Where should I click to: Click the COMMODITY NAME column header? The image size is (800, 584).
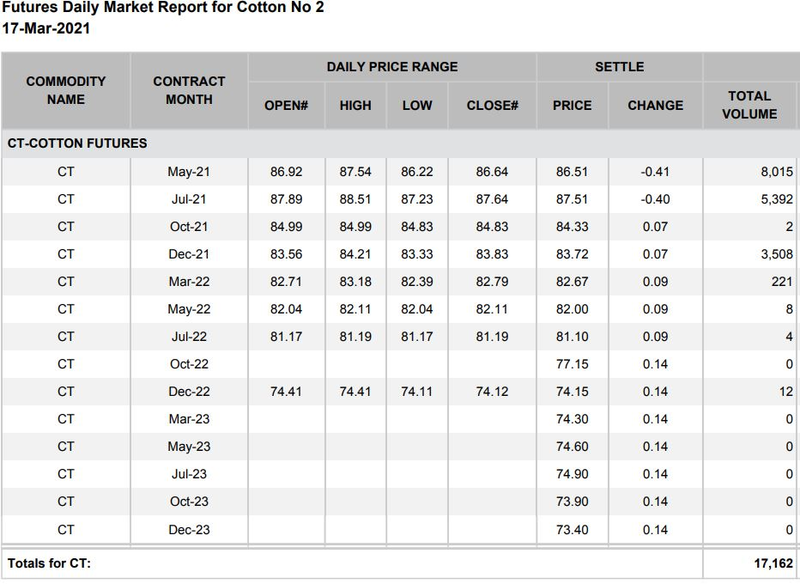pyautogui.click(x=65, y=90)
